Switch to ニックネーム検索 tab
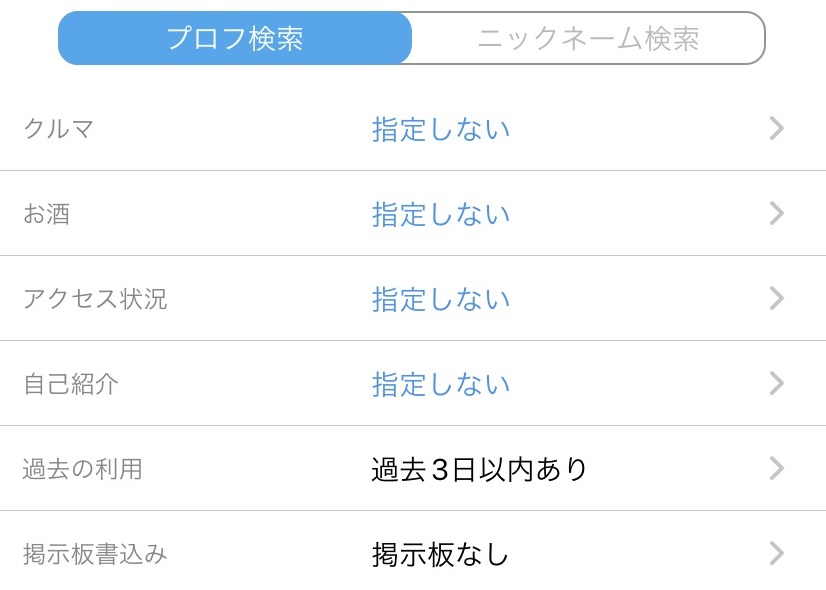This screenshot has height=590, width=826. tap(588, 39)
